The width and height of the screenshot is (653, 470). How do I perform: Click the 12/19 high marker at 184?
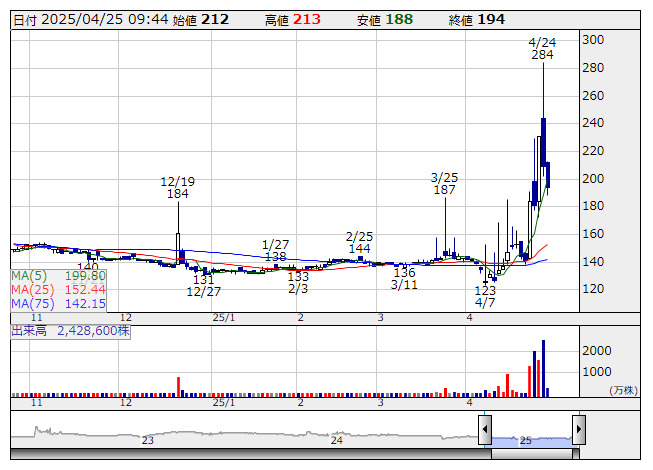click(177, 187)
